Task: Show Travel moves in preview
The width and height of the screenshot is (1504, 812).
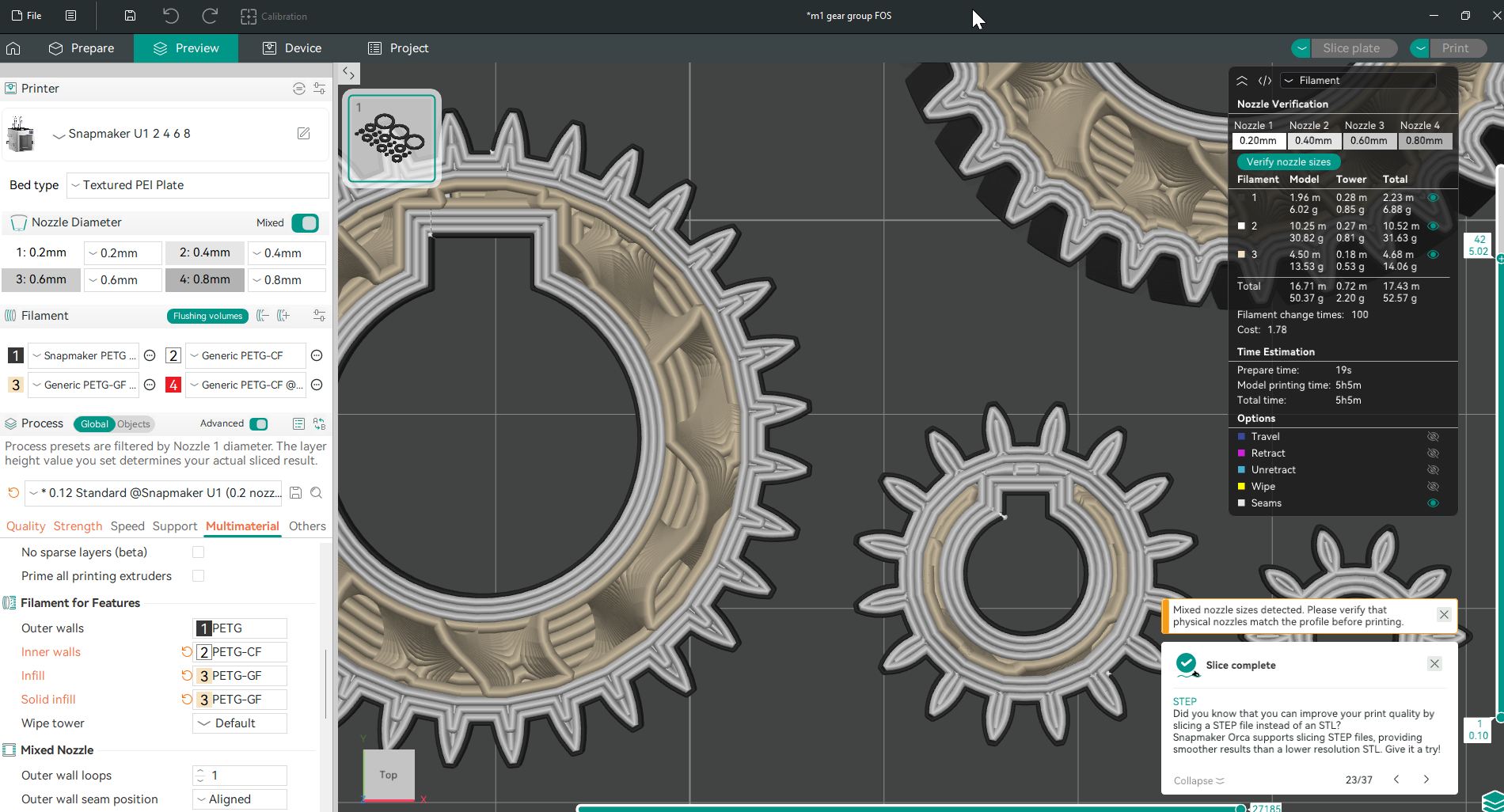Action: point(1433,437)
